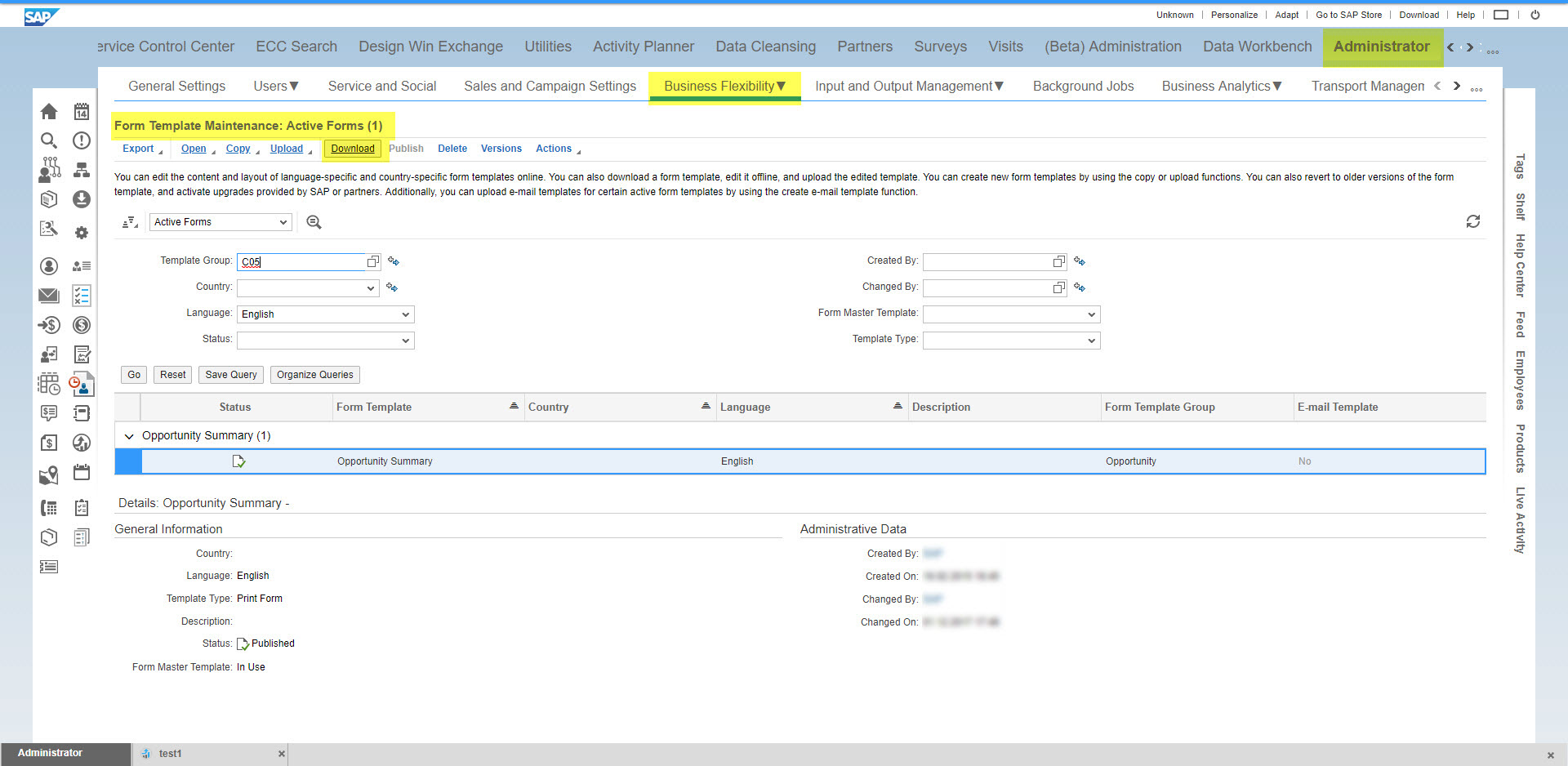Select the test1 tab at the bottom
Image resolution: width=1568 pixels, height=766 pixels.
170,754
